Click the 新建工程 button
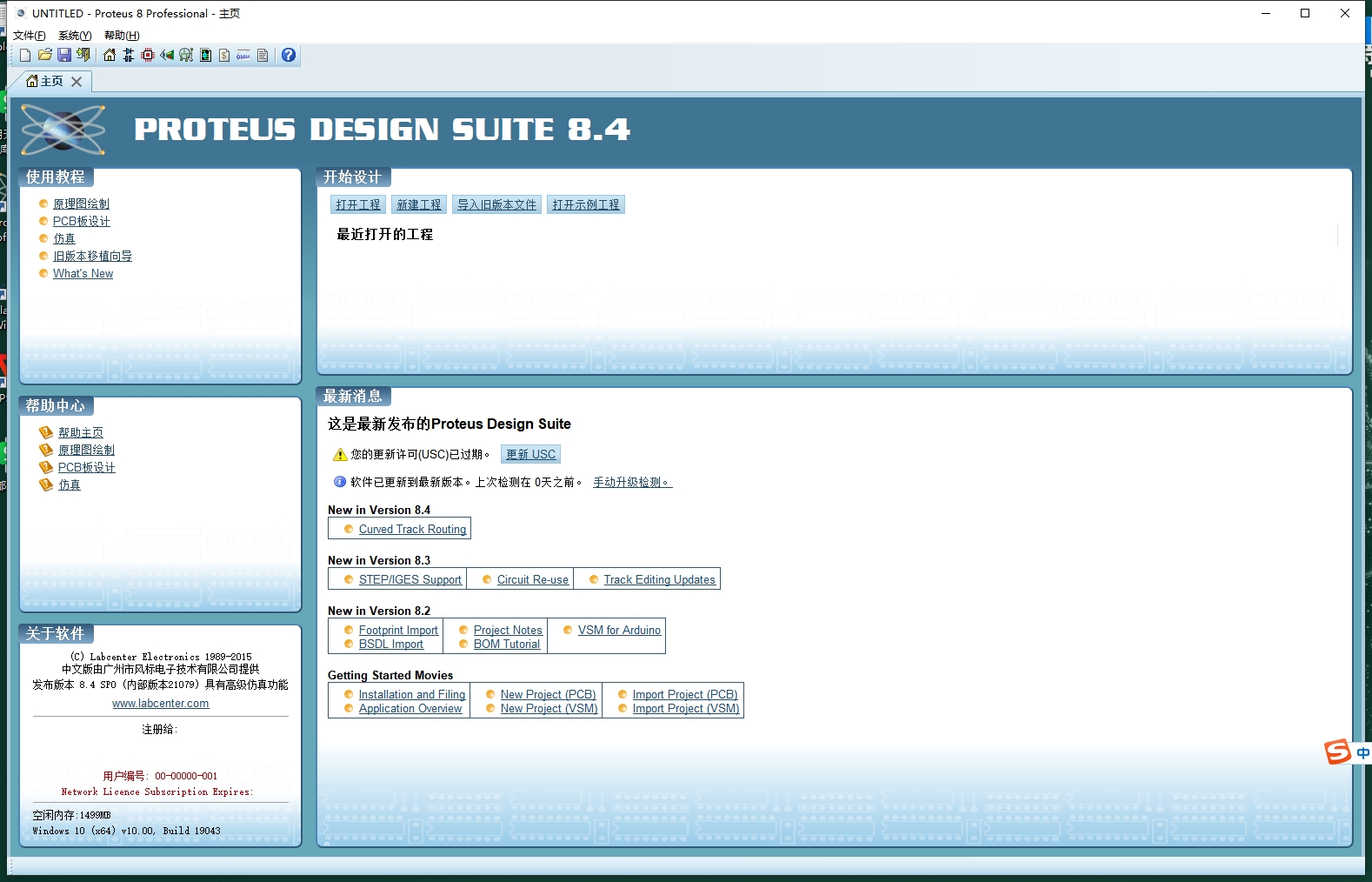The image size is (1372, 882). point(419,204)
